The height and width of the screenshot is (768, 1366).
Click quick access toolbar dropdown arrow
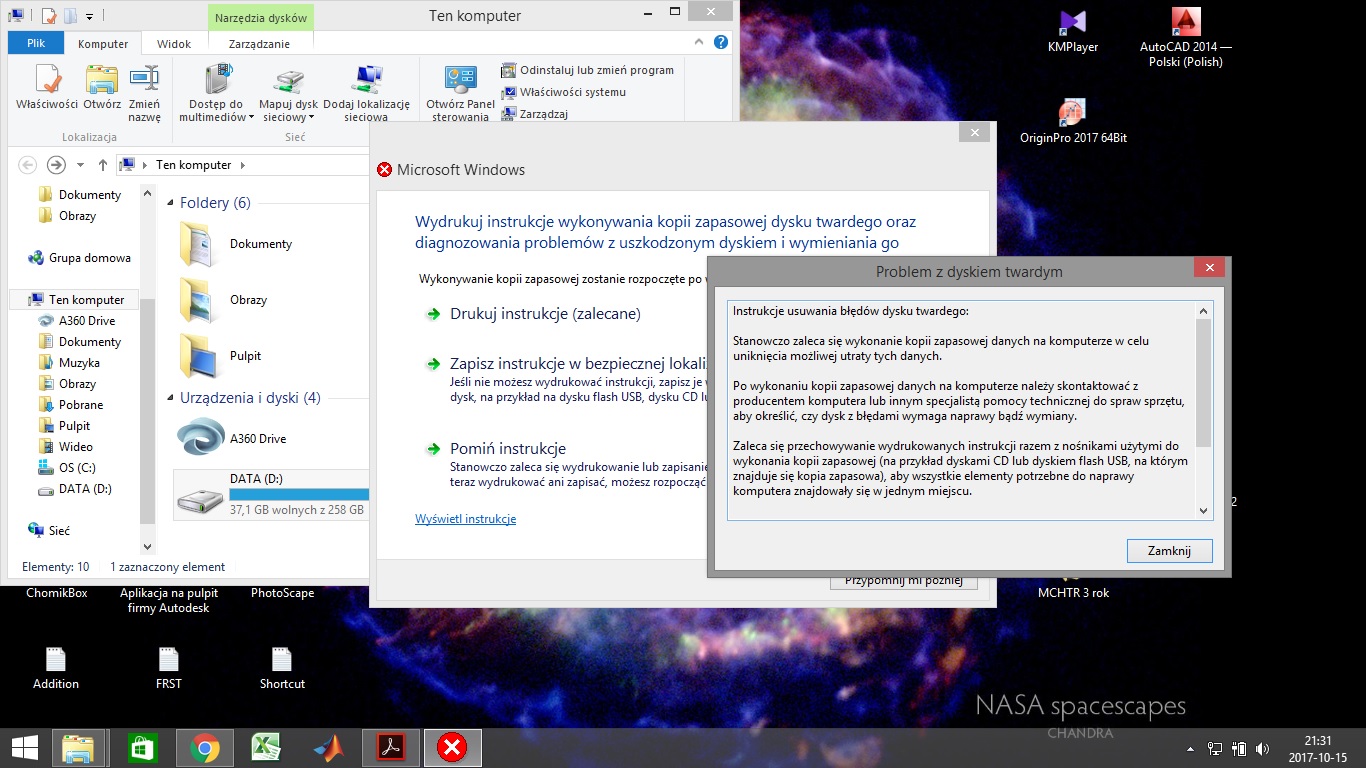(89, 16)
